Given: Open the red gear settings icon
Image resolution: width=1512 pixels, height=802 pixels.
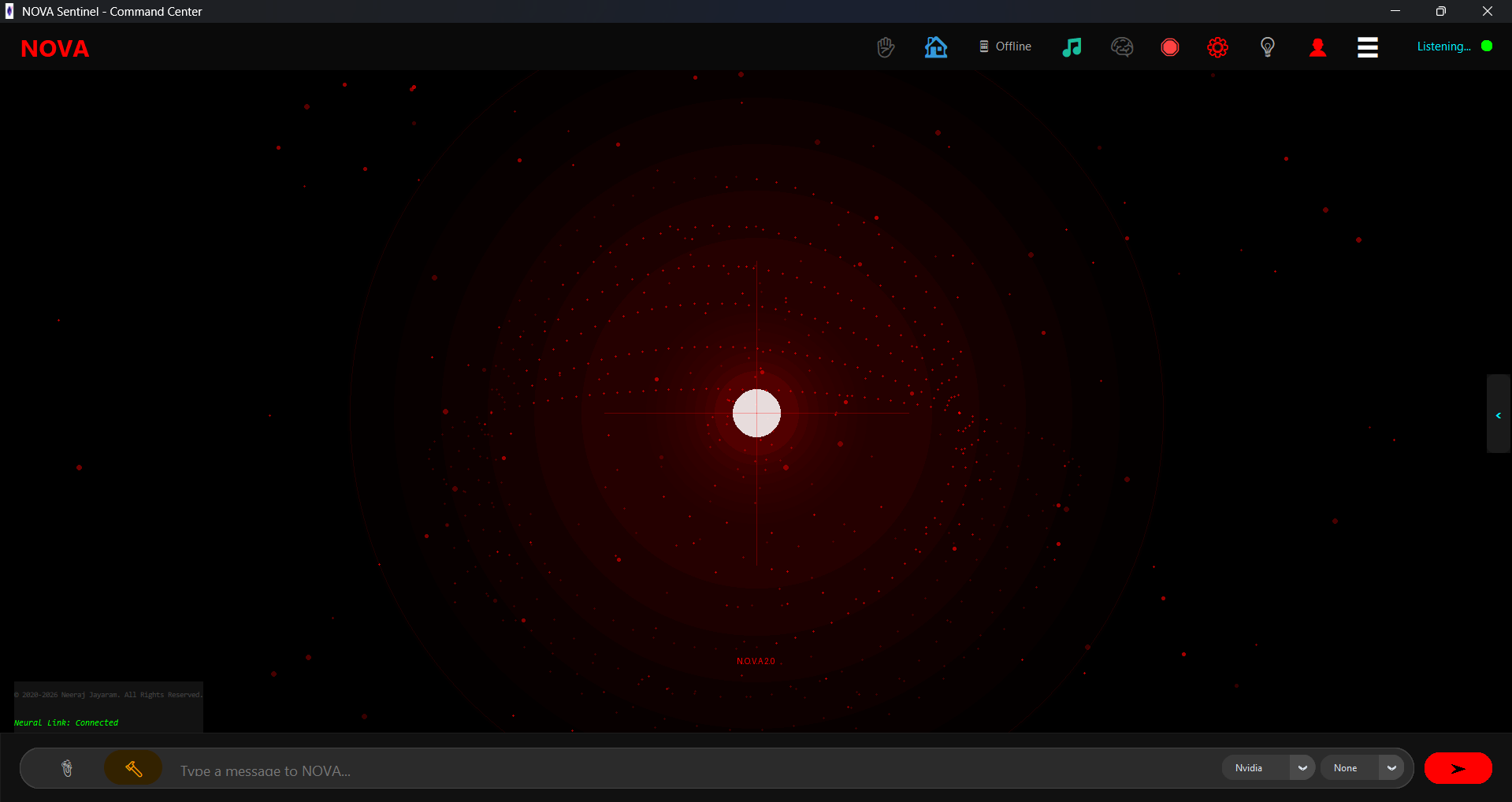Looking at the screenshot, I should 1218,47.
